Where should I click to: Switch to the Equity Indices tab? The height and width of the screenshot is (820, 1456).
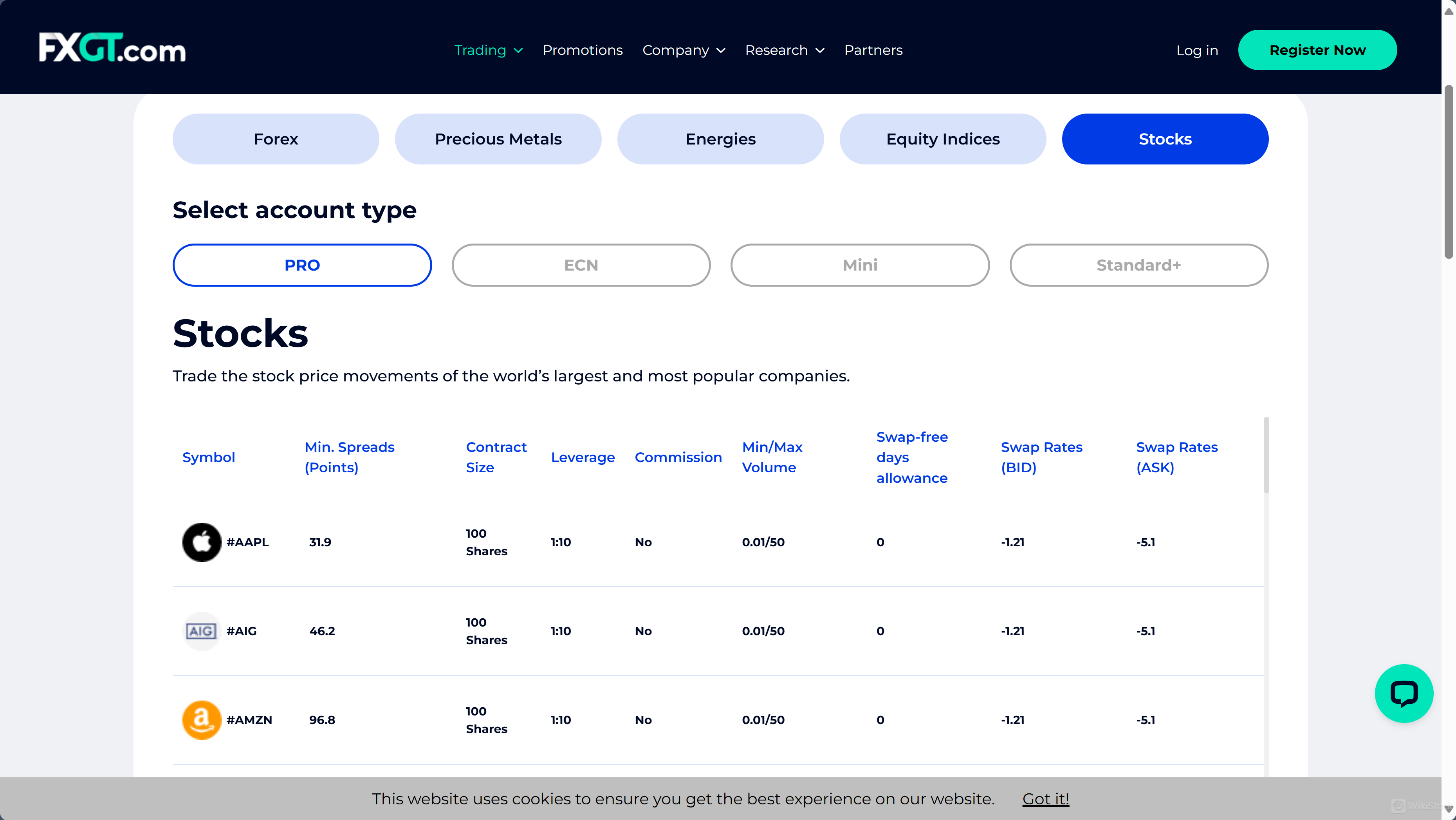point(942,139)
